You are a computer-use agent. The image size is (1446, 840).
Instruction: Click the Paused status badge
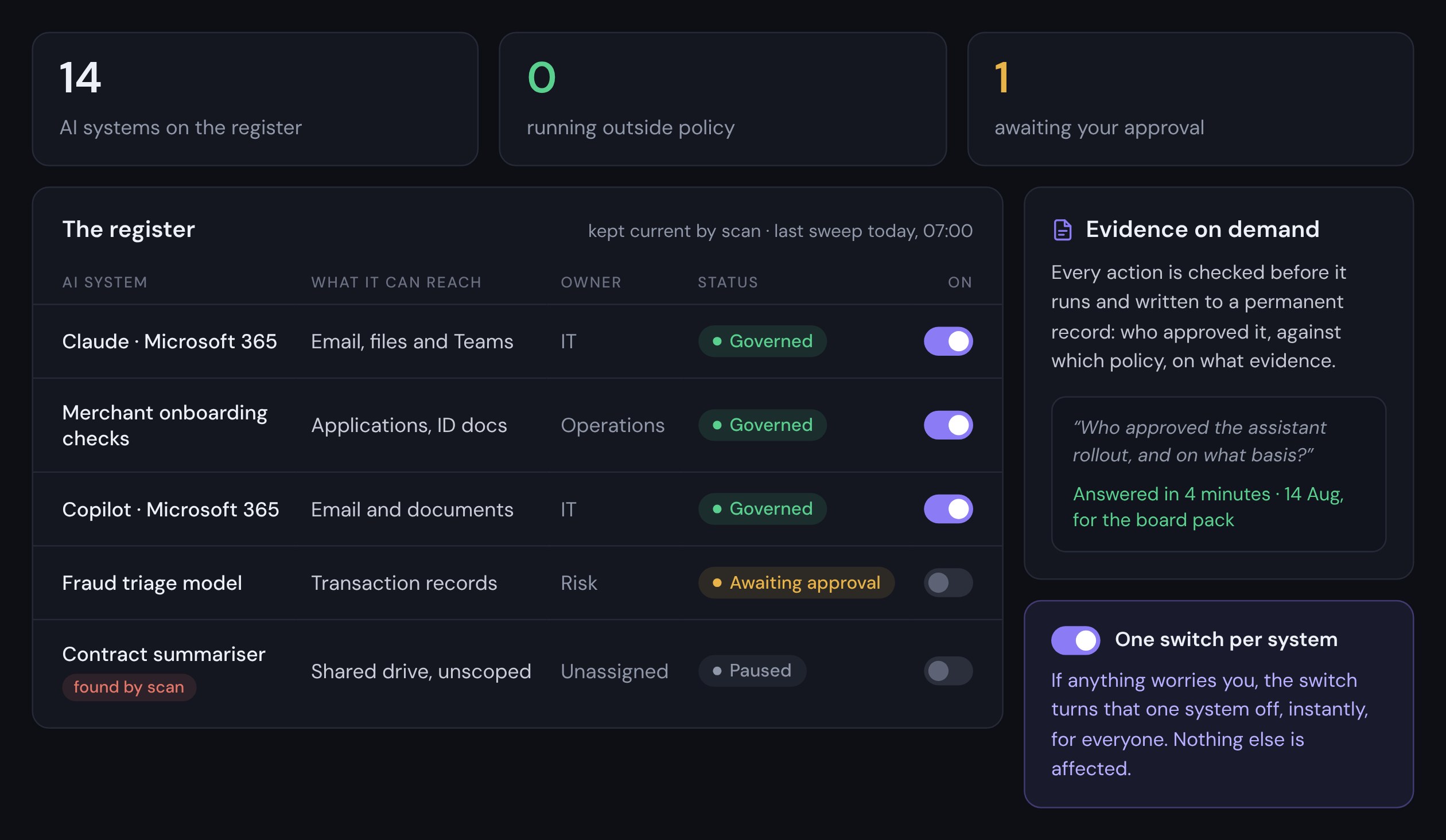point(752,671)
